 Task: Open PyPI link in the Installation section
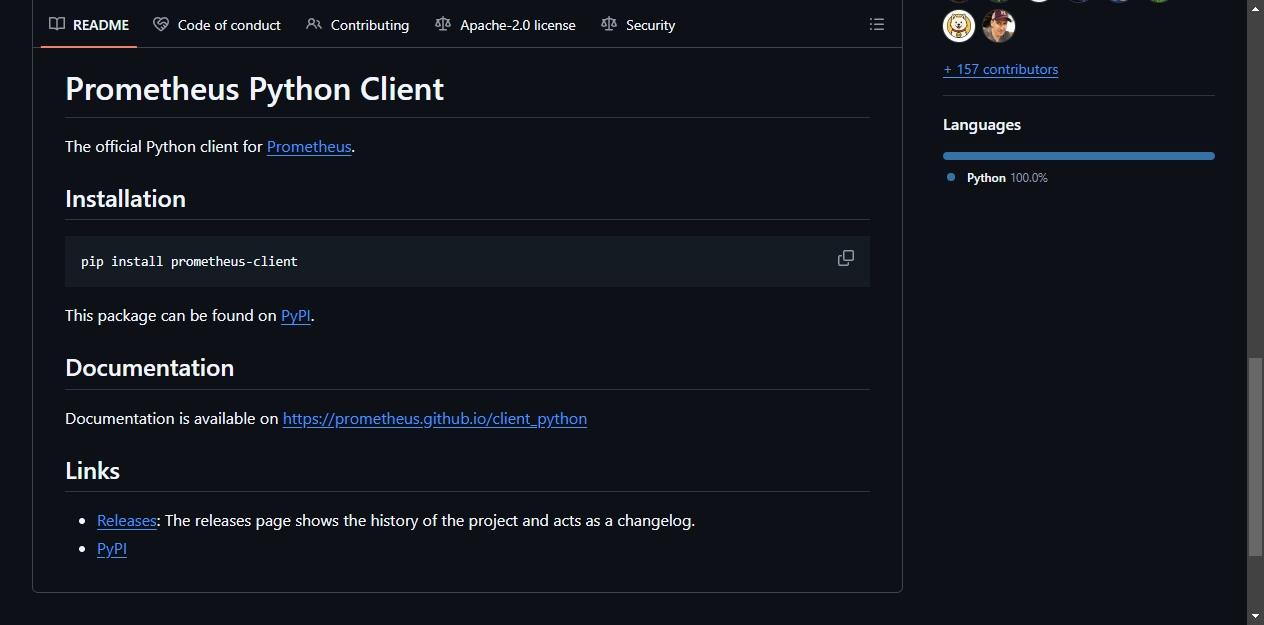coord(296,315)
